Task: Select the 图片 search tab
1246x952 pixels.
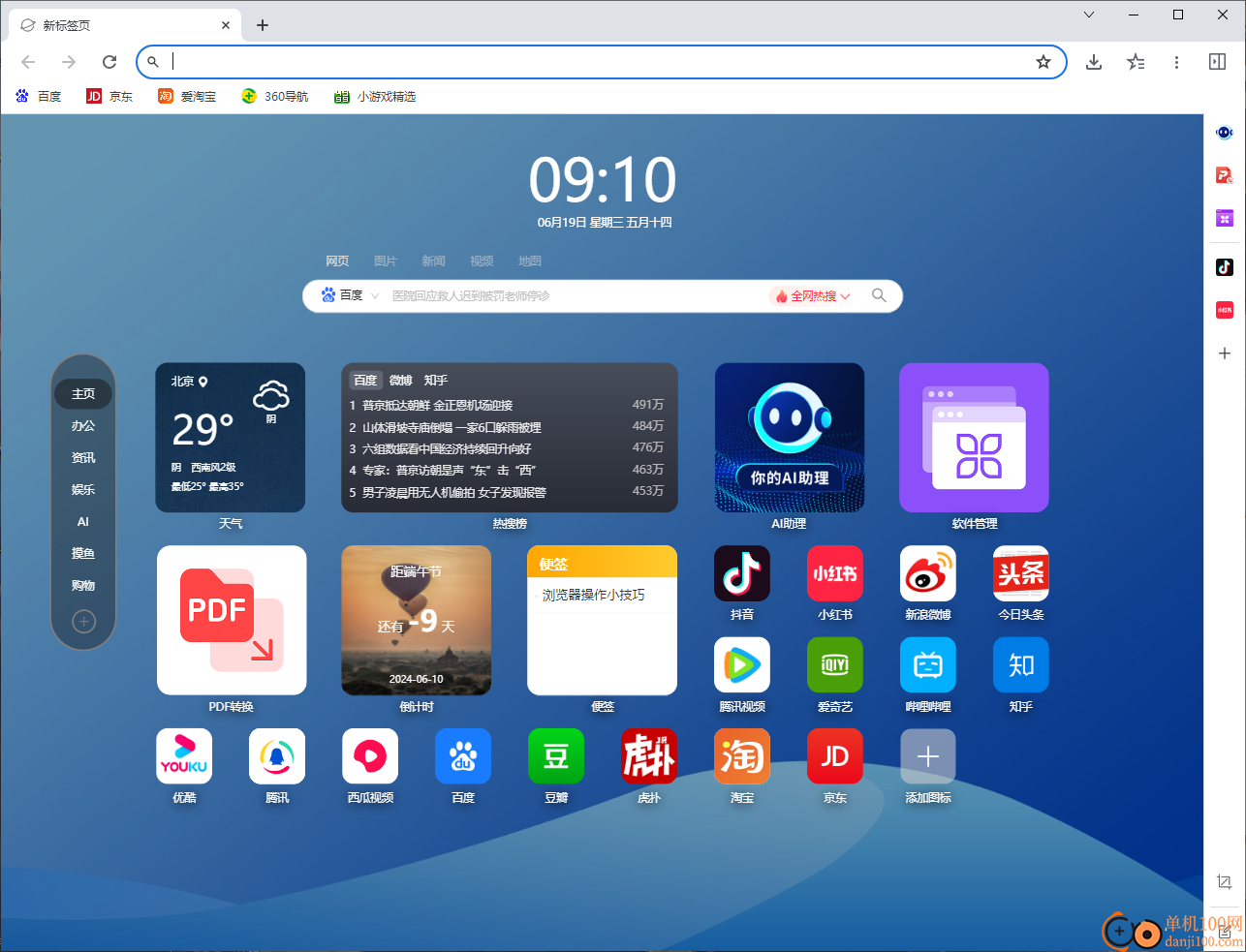Action: click(386, 261)
